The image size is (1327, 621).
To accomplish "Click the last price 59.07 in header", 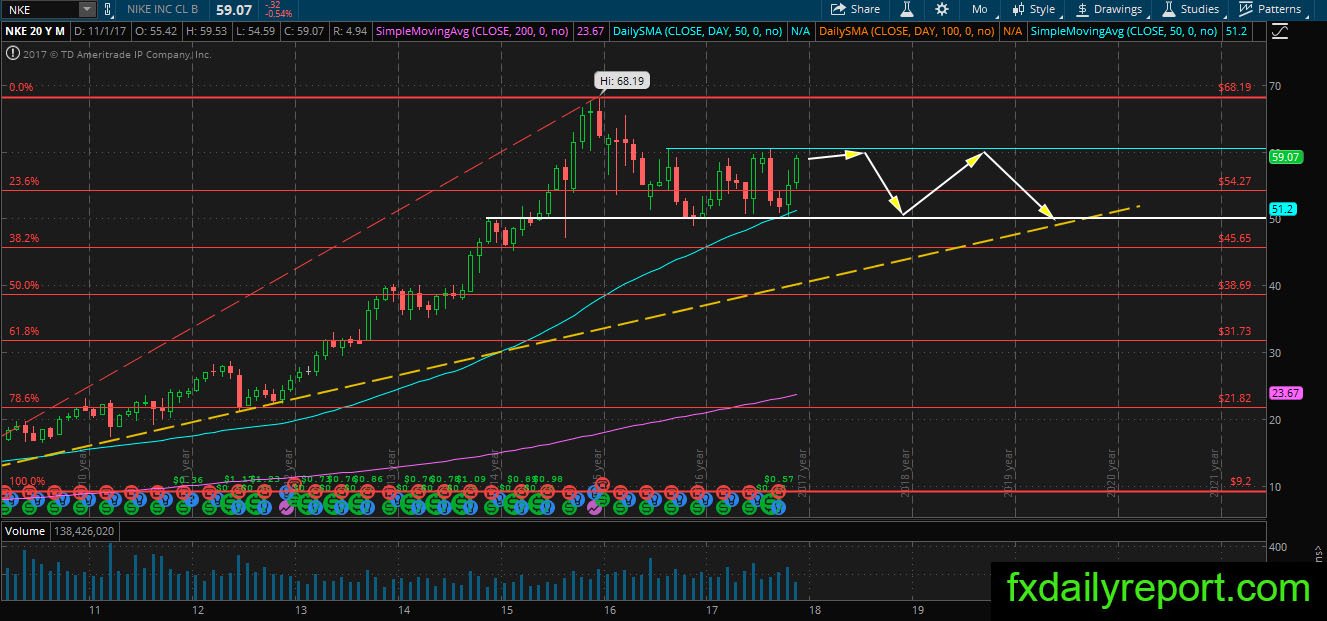I will pyautogui.click(x=234, y=9).
